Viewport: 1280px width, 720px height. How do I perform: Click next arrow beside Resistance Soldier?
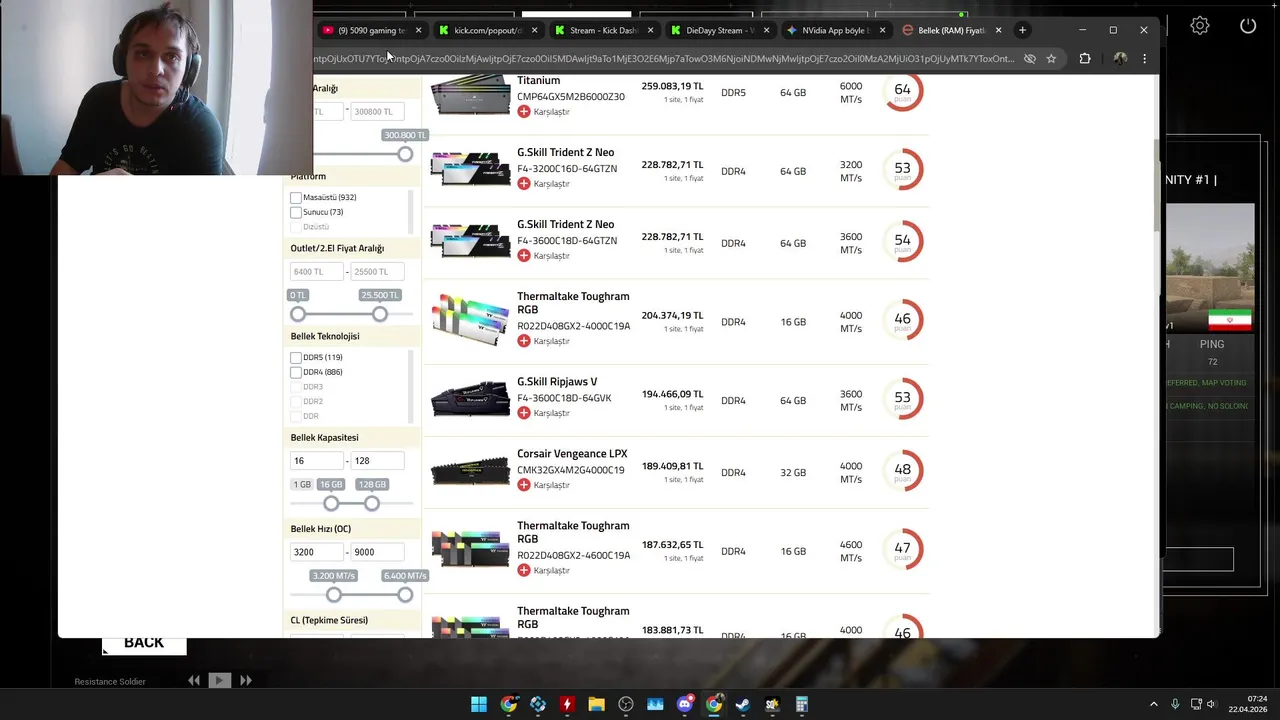coord(245,680)
